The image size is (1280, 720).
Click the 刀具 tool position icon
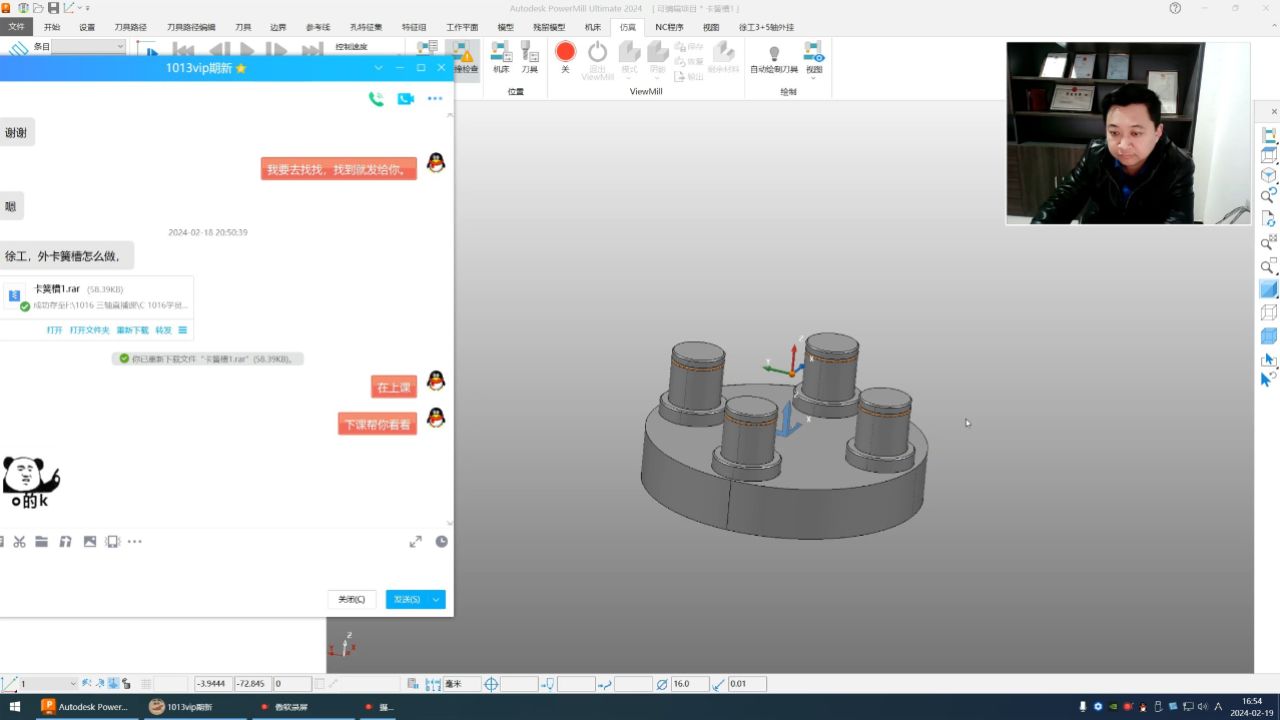[x=529, y=53]
